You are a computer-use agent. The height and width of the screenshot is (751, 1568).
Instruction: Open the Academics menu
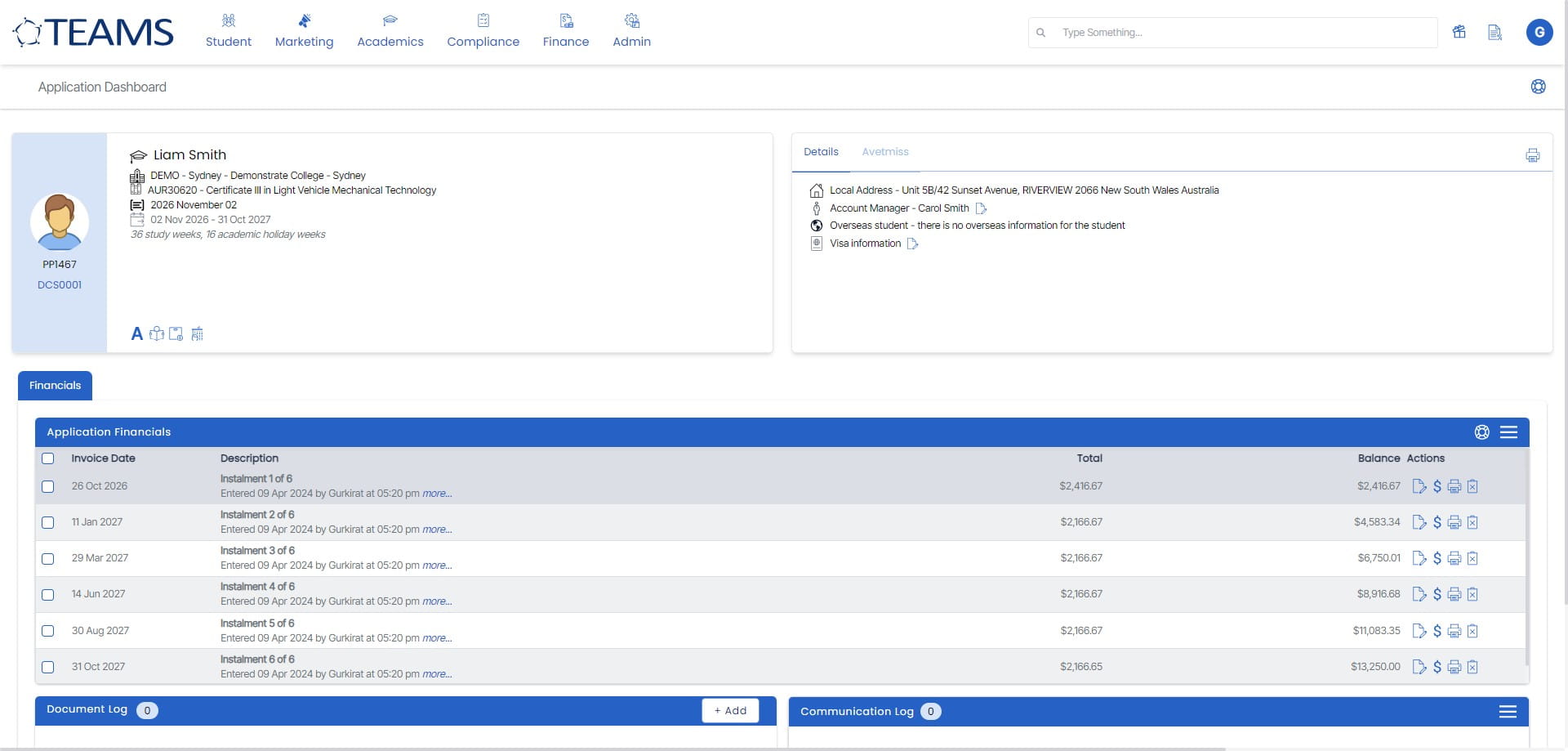click(x=390, y=31)
